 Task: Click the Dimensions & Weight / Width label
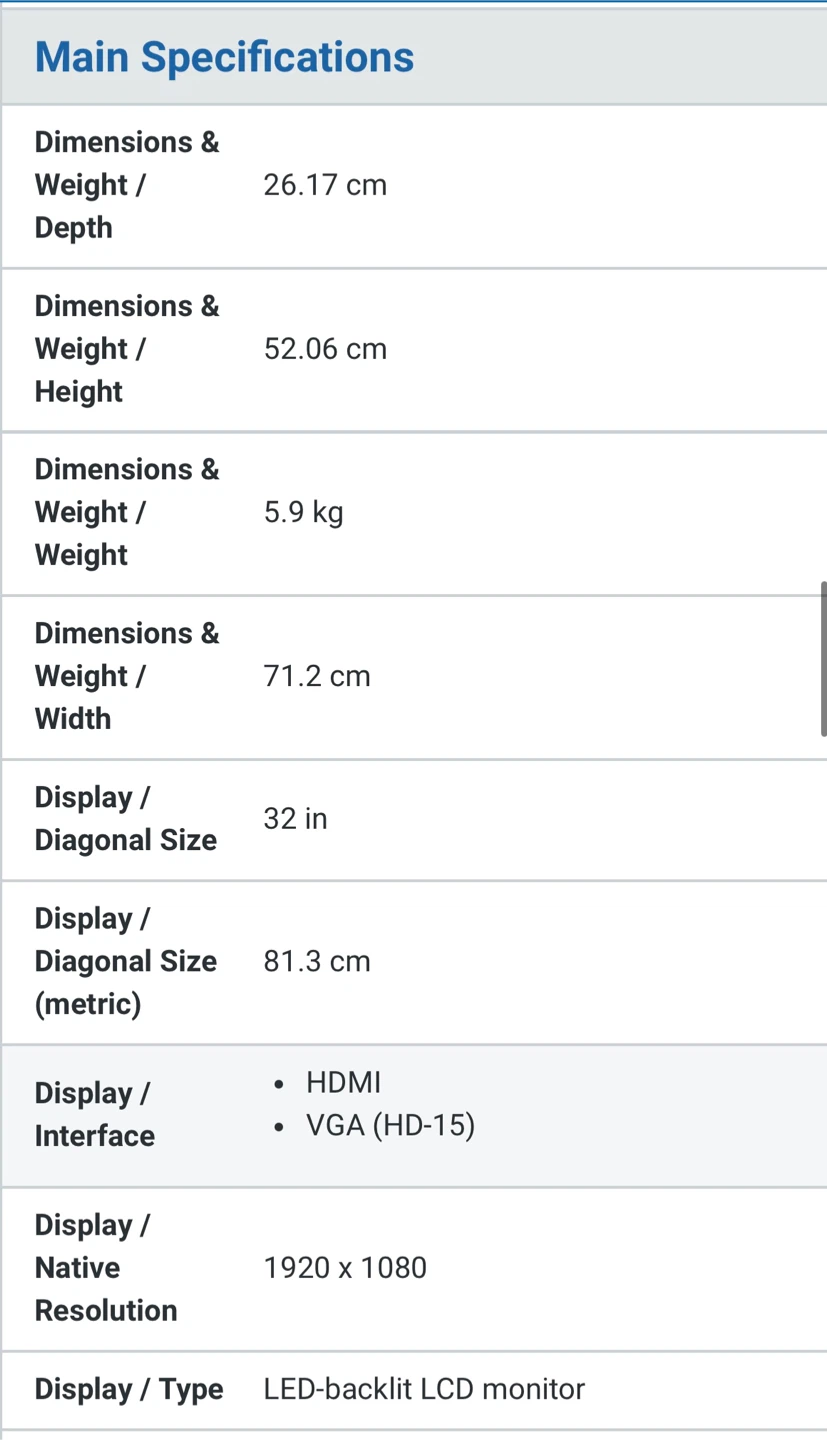point(127,676)
